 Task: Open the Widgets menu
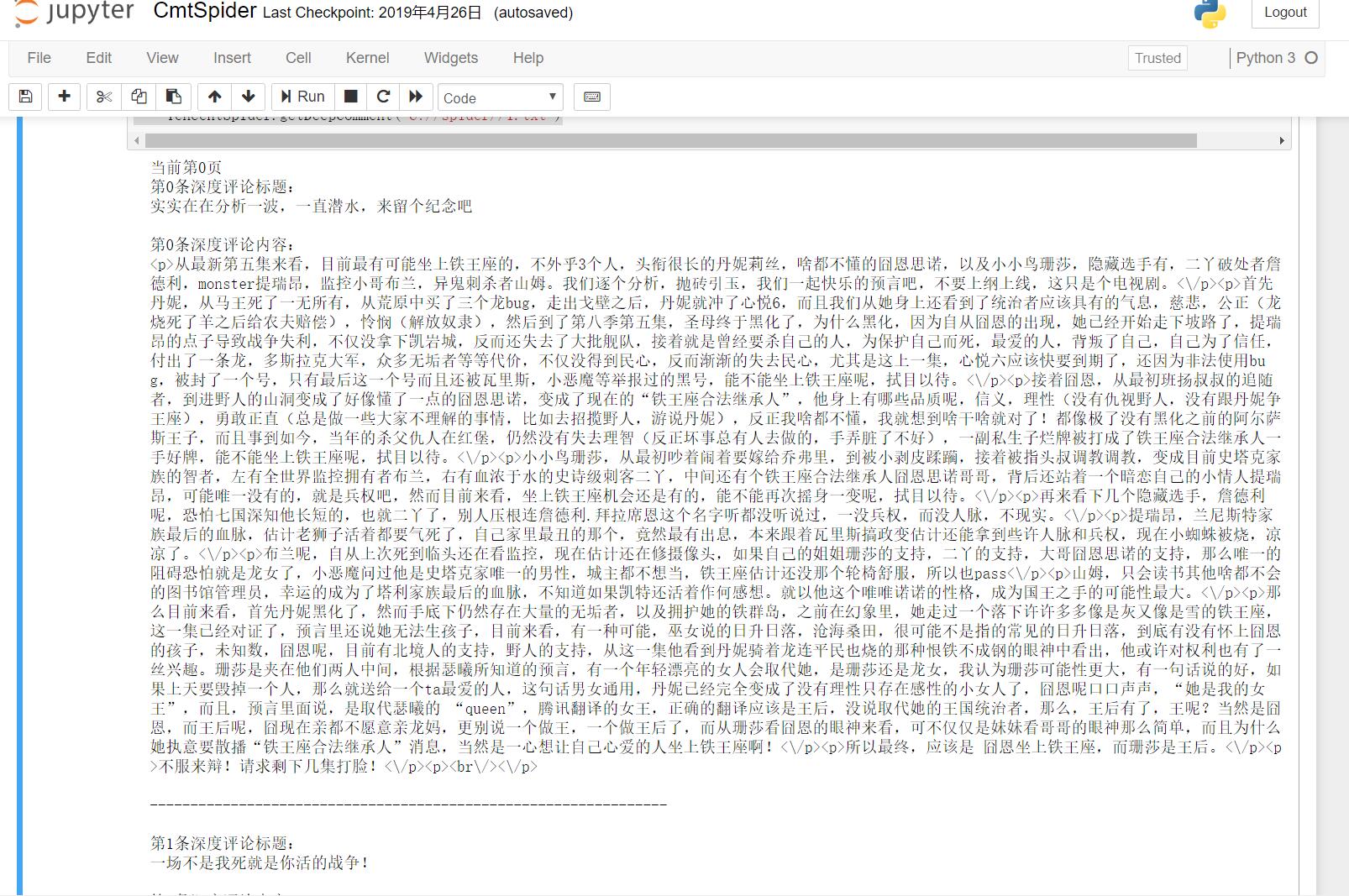(451, 58)
